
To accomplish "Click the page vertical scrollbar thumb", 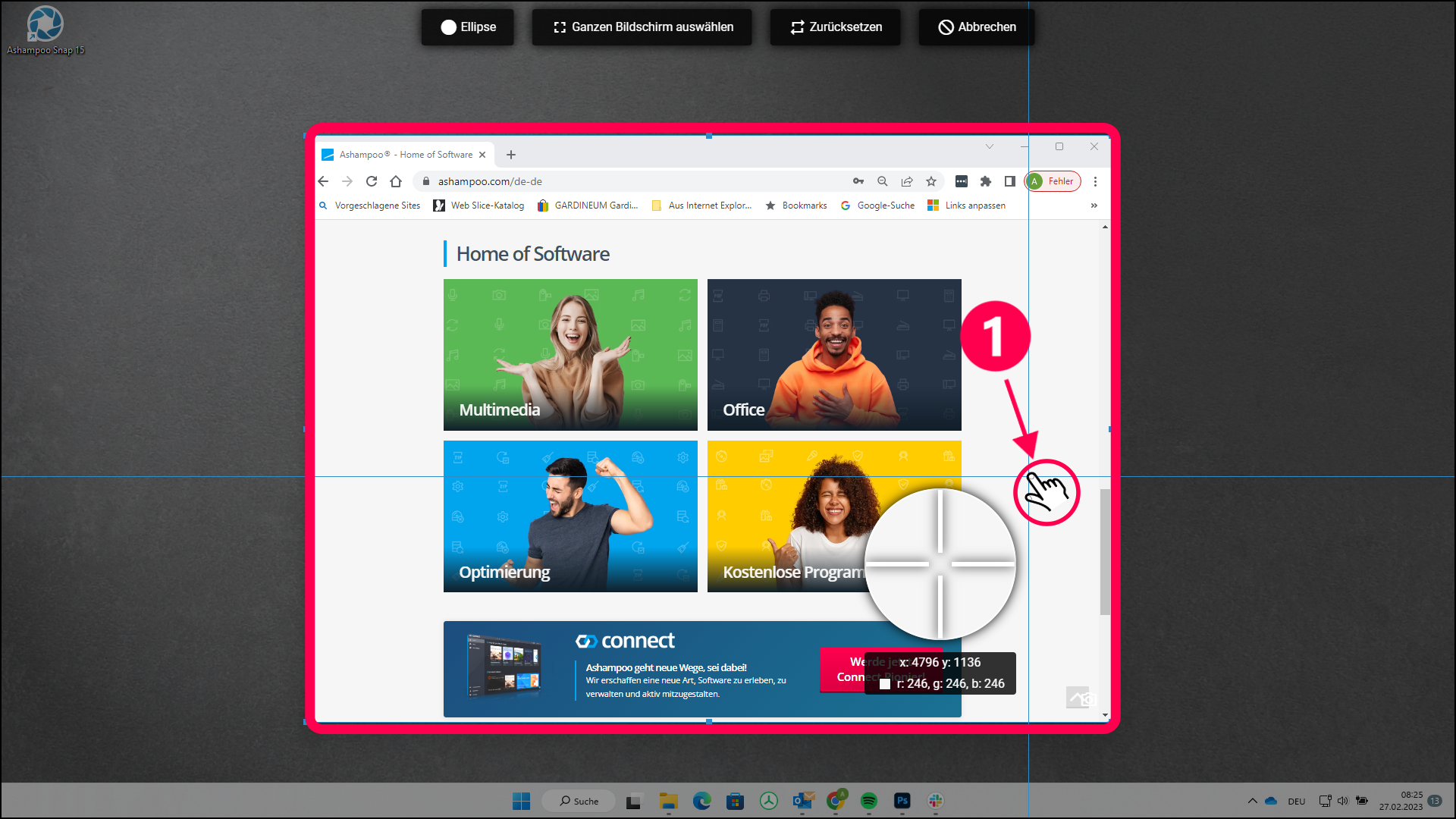I will [1105, 552].
